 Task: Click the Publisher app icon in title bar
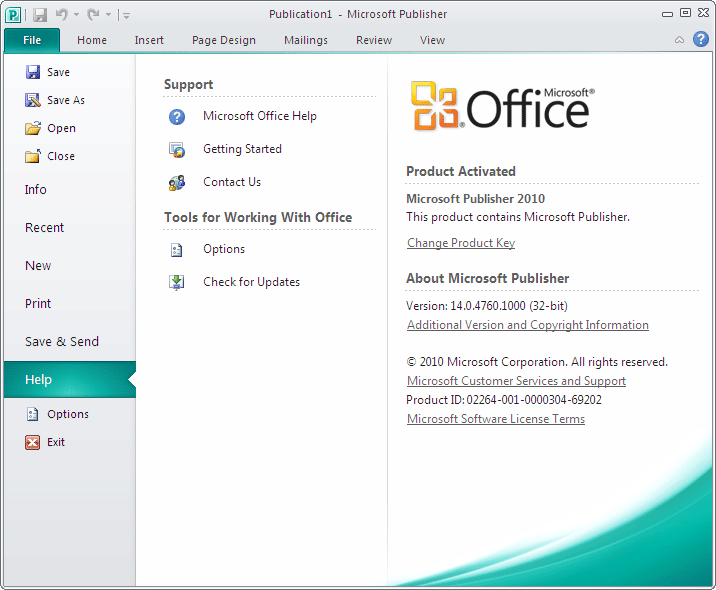(x=13, y=15)
